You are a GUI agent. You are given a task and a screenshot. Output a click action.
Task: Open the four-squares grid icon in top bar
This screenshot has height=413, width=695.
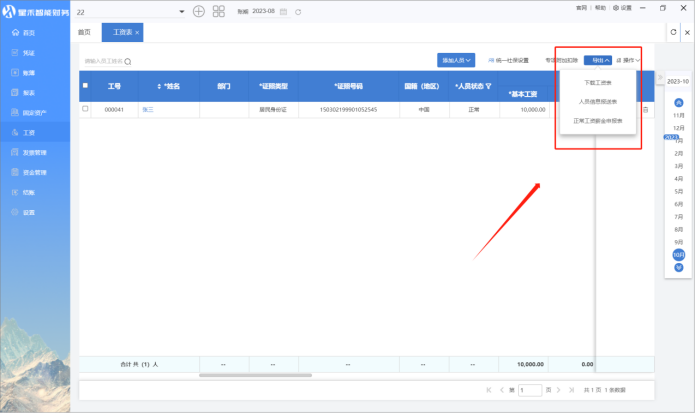point(219,11)
